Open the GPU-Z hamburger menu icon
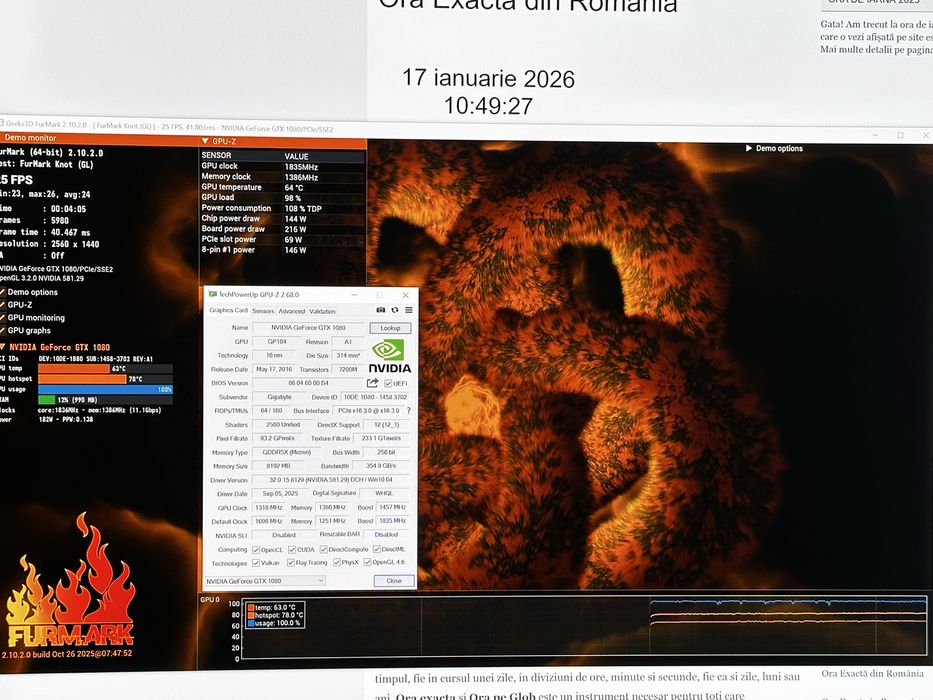Viewport: 933px width, 700px height. coord(409,310)
